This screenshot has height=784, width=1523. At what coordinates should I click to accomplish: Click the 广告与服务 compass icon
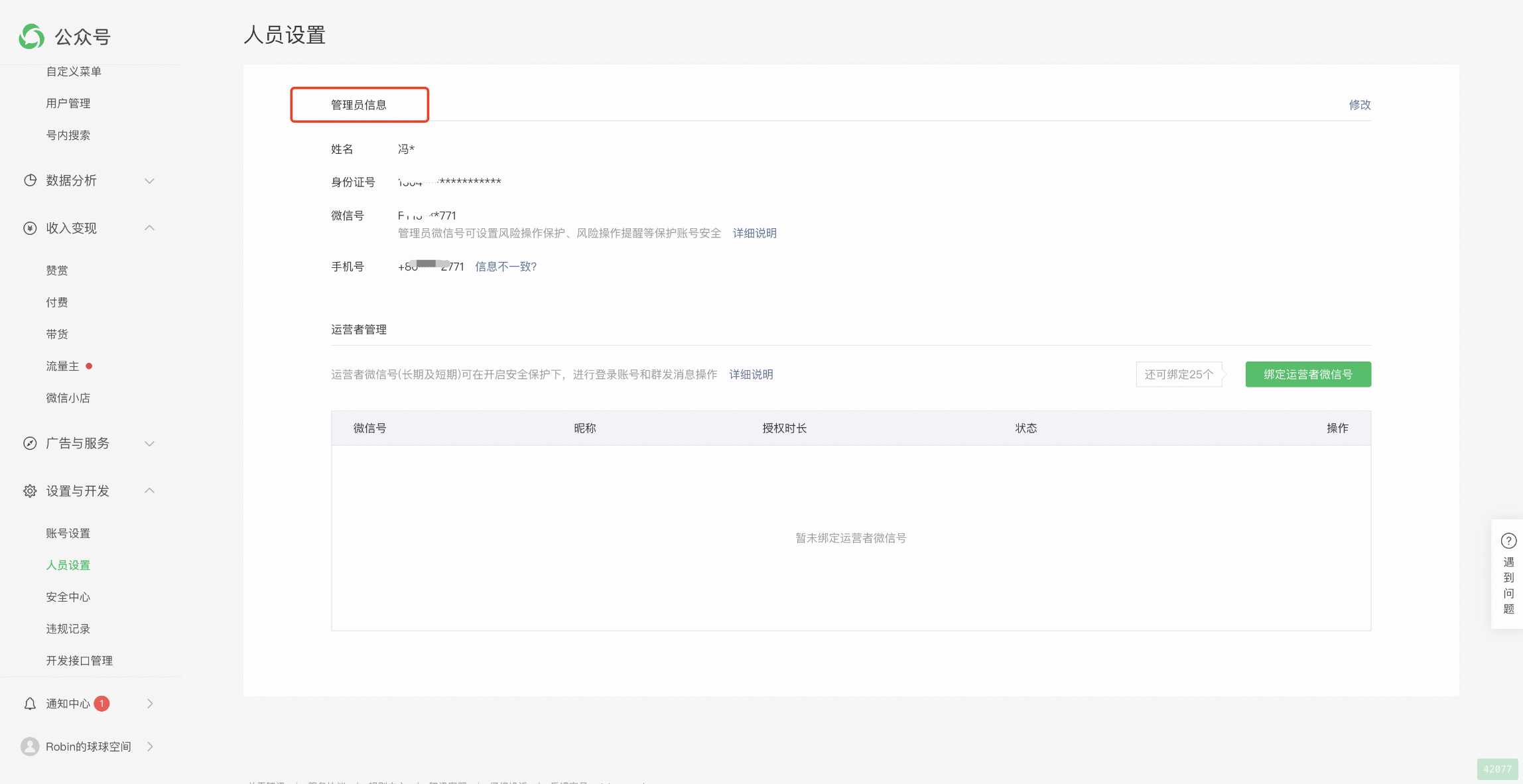pyautogui.click(x=30, y=443)
